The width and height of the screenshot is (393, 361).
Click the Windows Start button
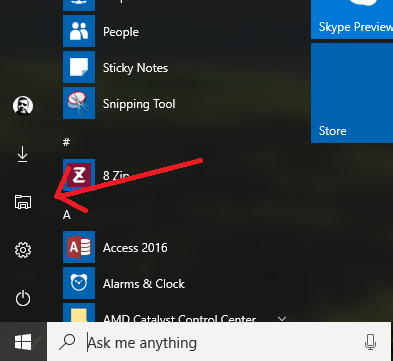[23, 342]
